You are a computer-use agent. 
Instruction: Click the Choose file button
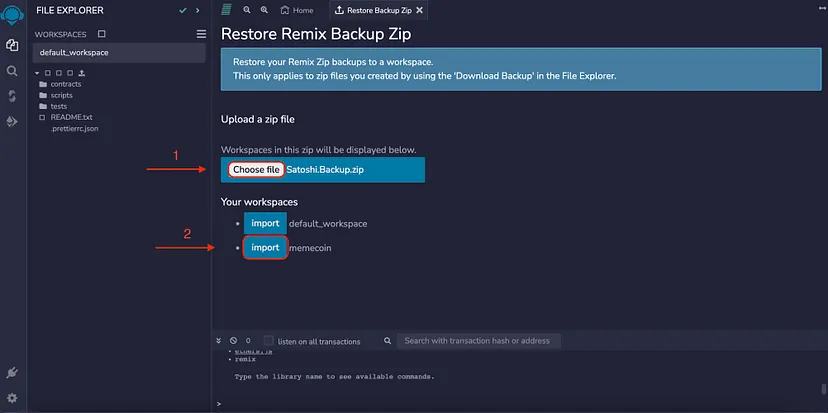click(x=257, y=170)
